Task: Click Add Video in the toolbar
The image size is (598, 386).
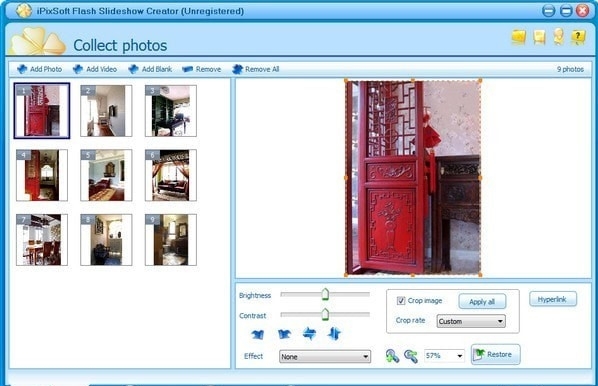Action: point(95,69)
